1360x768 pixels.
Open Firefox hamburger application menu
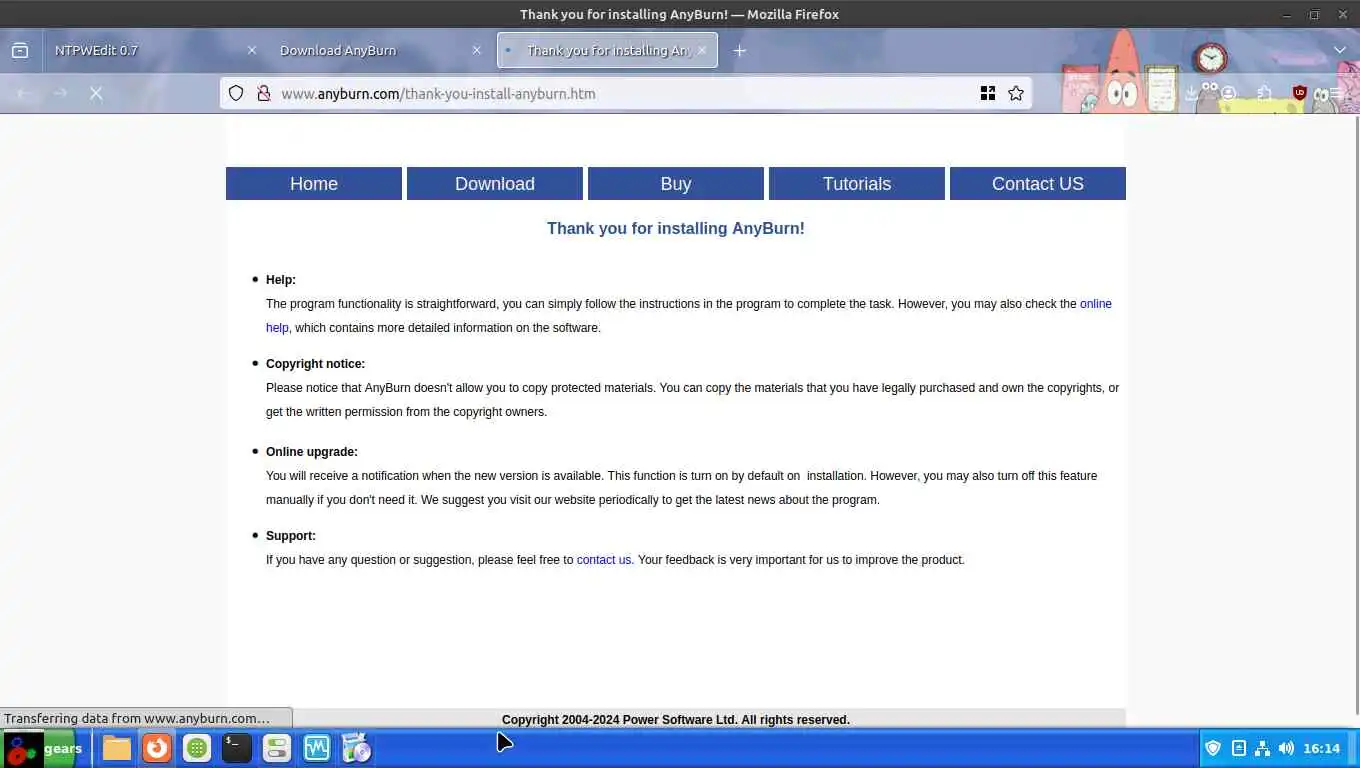click(1335, 93)
